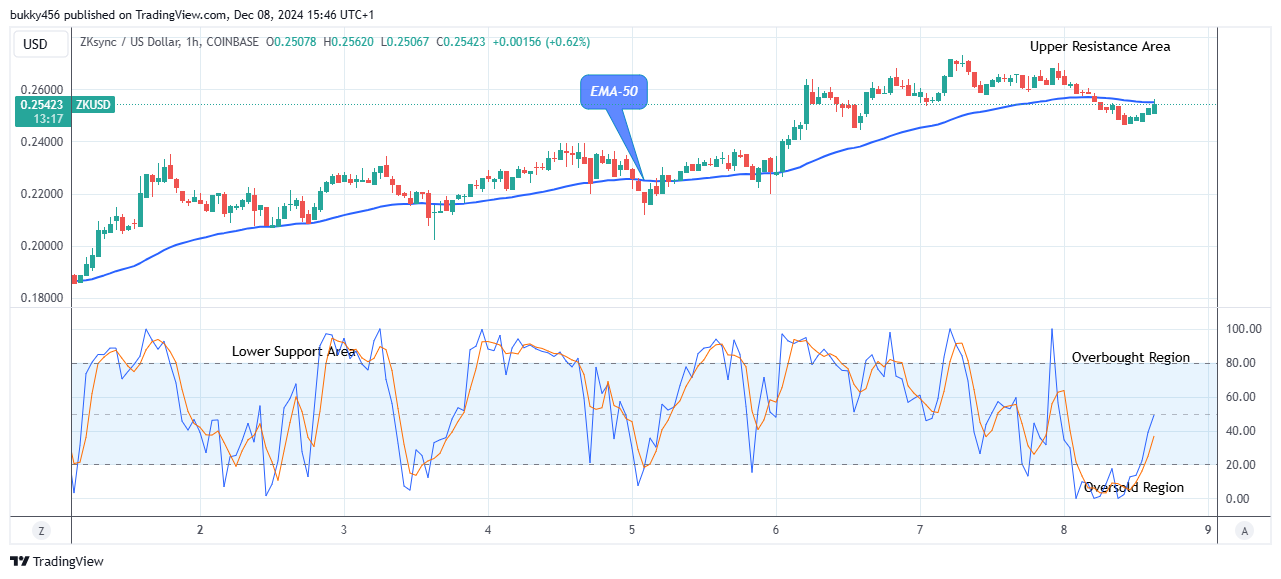Click date 4 on the time axis
This screenshot has height=579, width=1281.
tap(488, 530)
